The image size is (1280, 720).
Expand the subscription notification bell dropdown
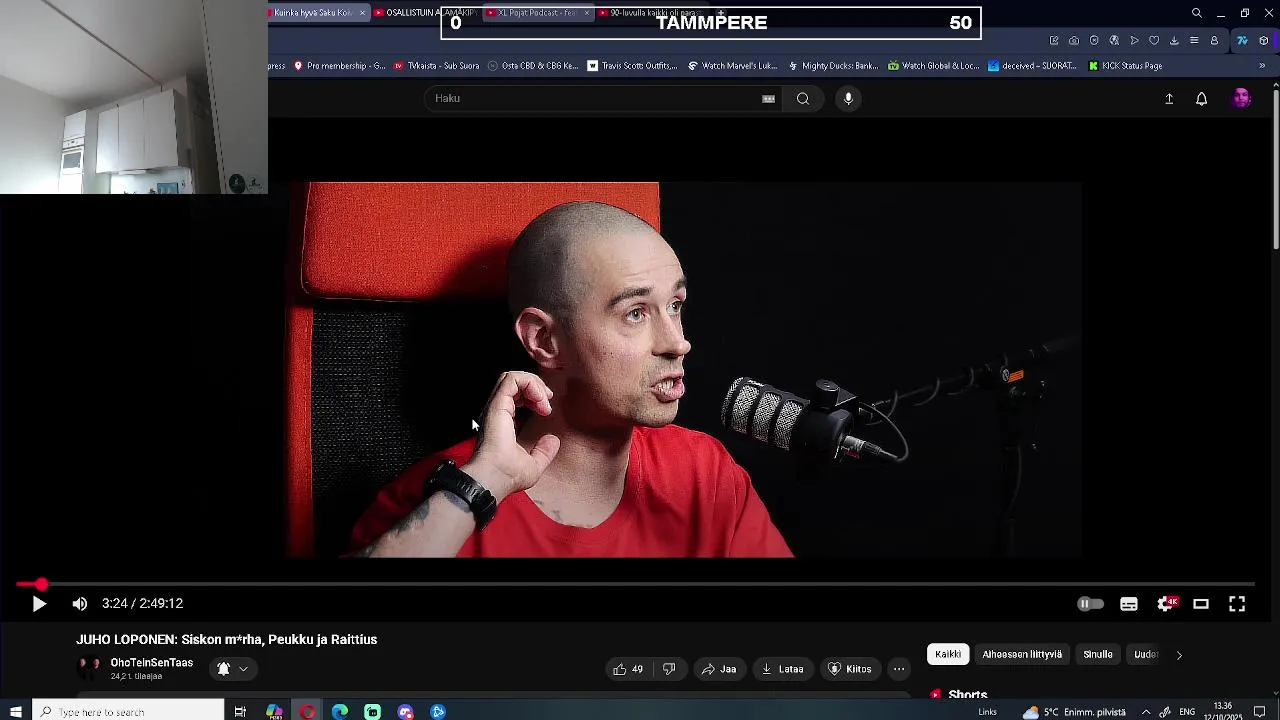pyautogui.click(x=232, y=669)
